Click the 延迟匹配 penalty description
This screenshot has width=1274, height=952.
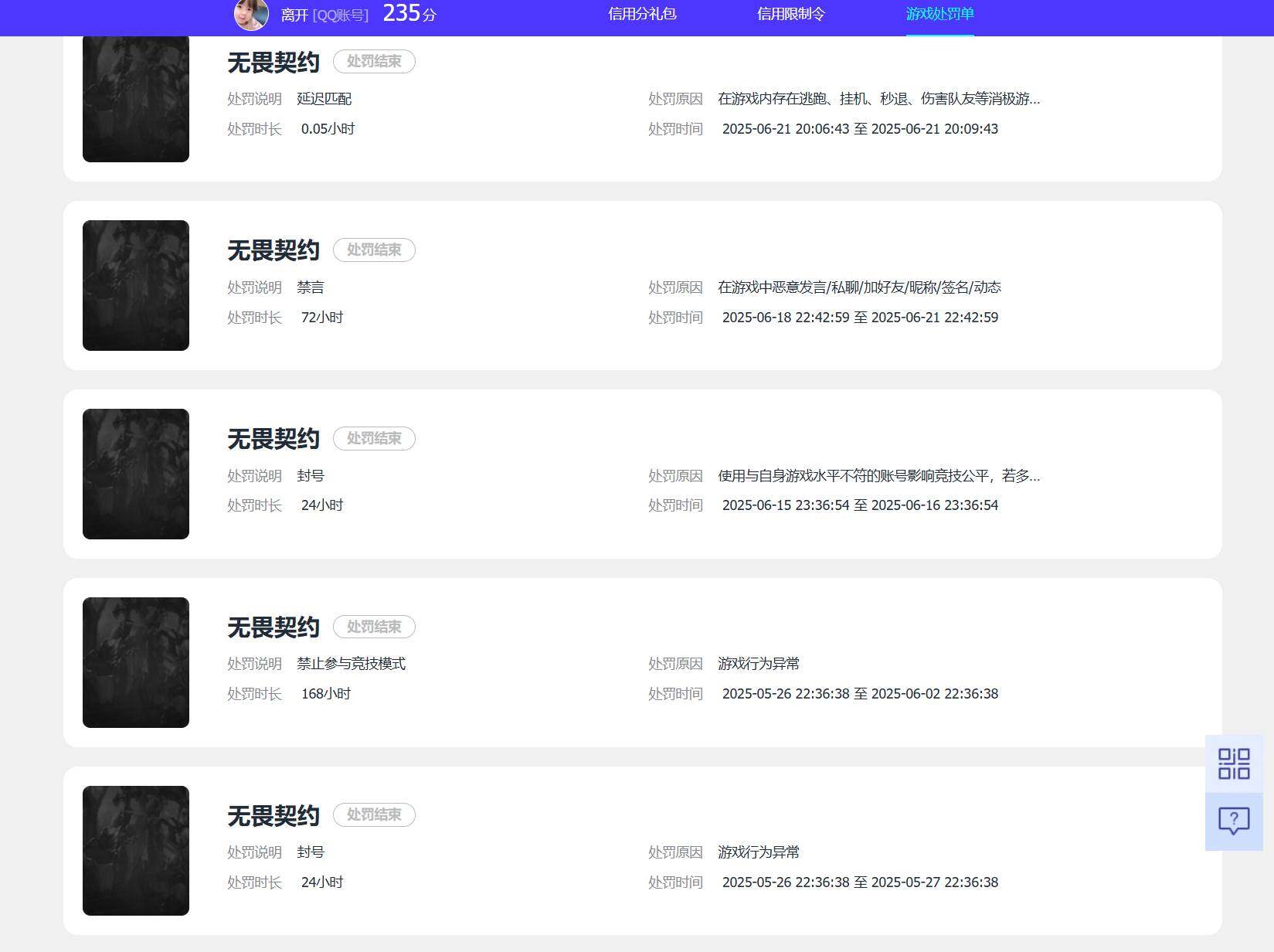pos(324,99)
